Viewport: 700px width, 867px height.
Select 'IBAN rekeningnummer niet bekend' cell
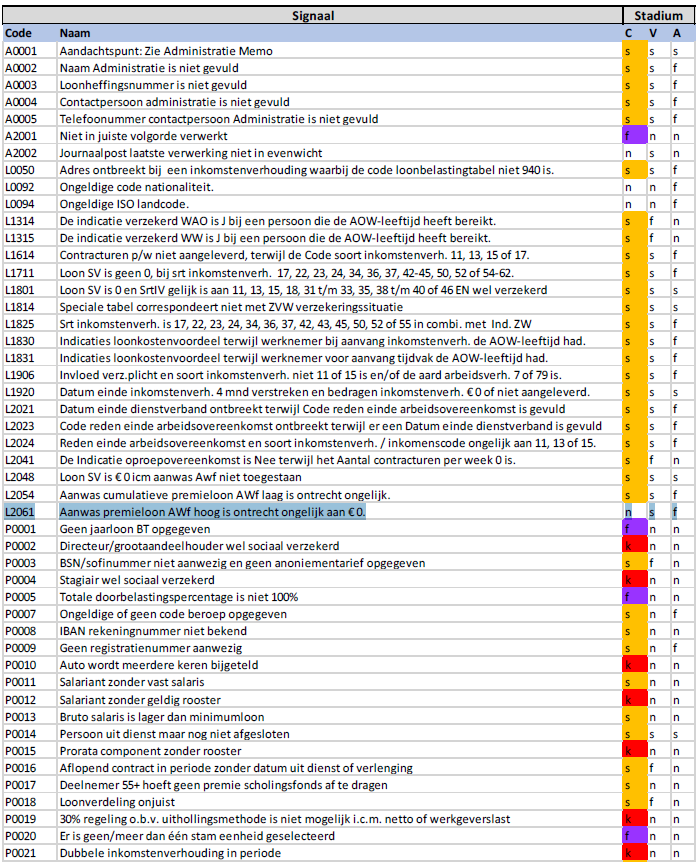tap(339, 631)
